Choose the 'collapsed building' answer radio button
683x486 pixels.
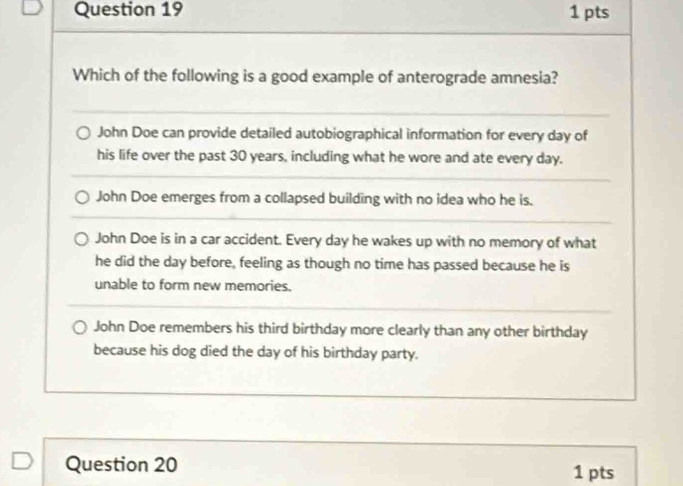point(85,198)
